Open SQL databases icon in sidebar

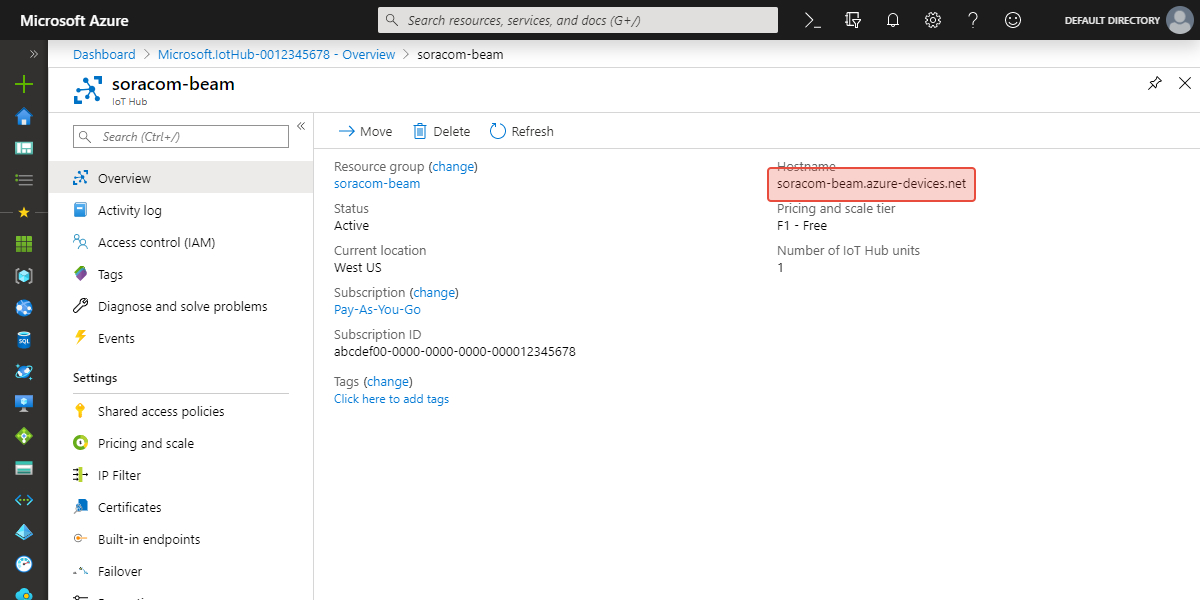24,340
